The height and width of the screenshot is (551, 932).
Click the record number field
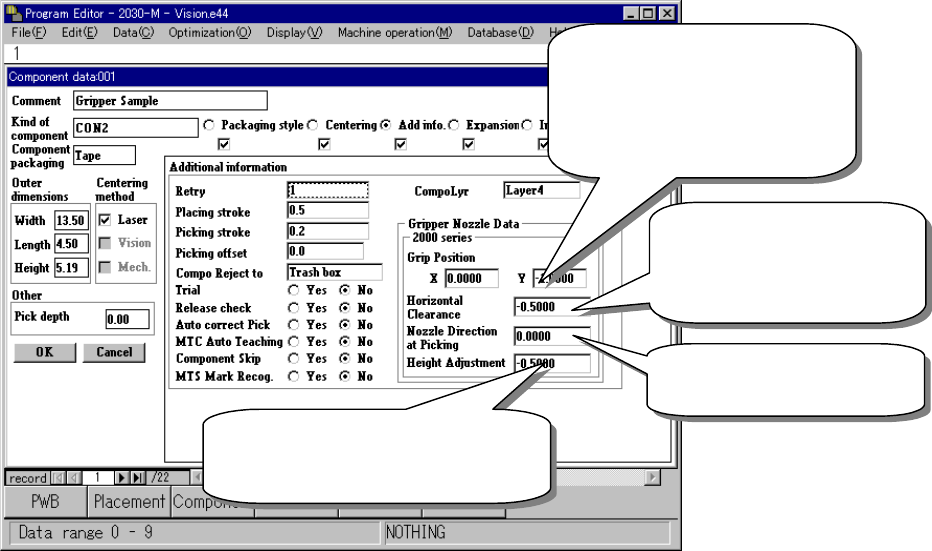98,478
